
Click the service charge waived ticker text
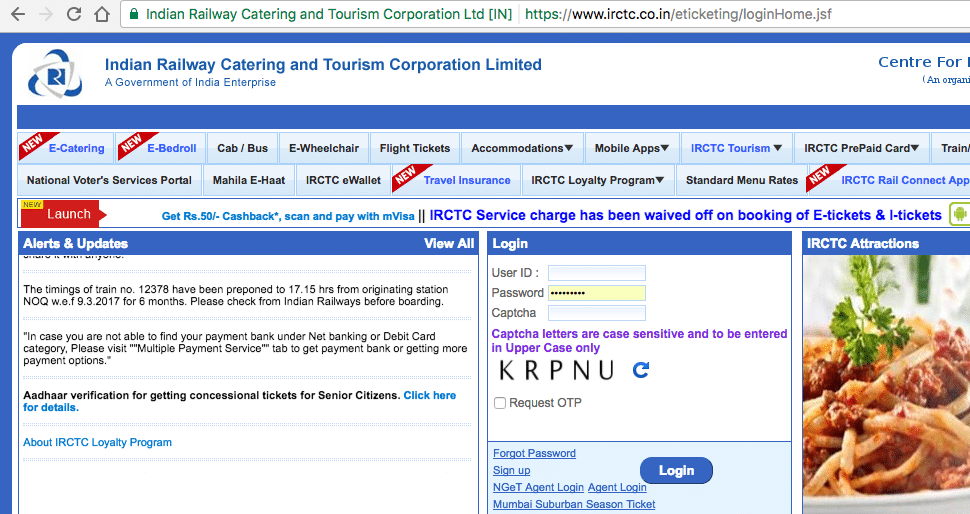685,215
